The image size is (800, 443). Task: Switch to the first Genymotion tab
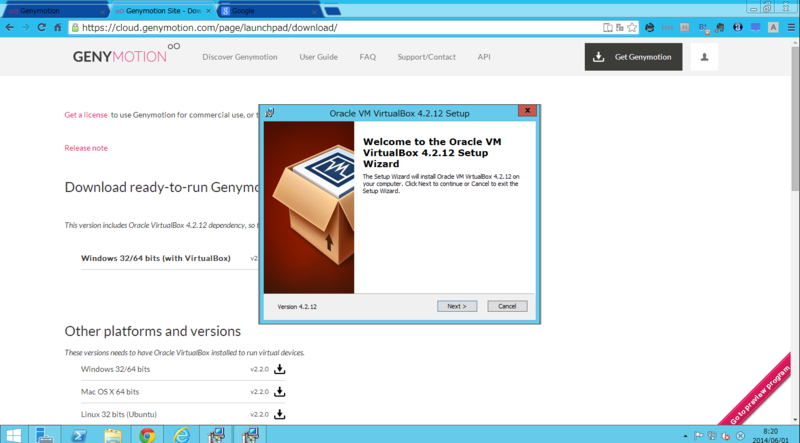pyautogui.click(x=54, y=11)
